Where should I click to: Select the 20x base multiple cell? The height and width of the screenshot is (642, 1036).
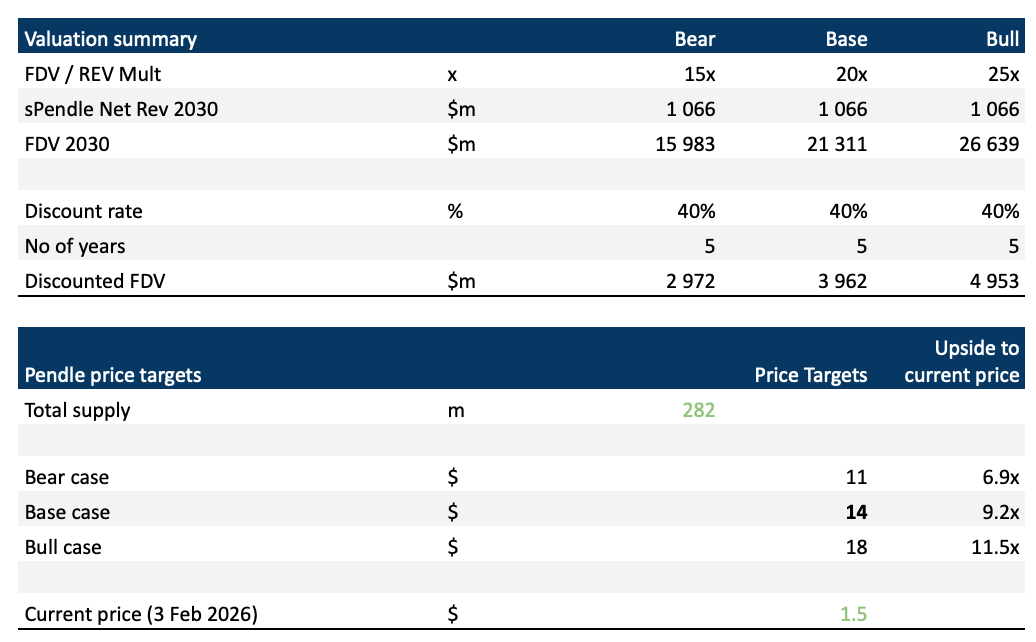[x=849, y=73]
